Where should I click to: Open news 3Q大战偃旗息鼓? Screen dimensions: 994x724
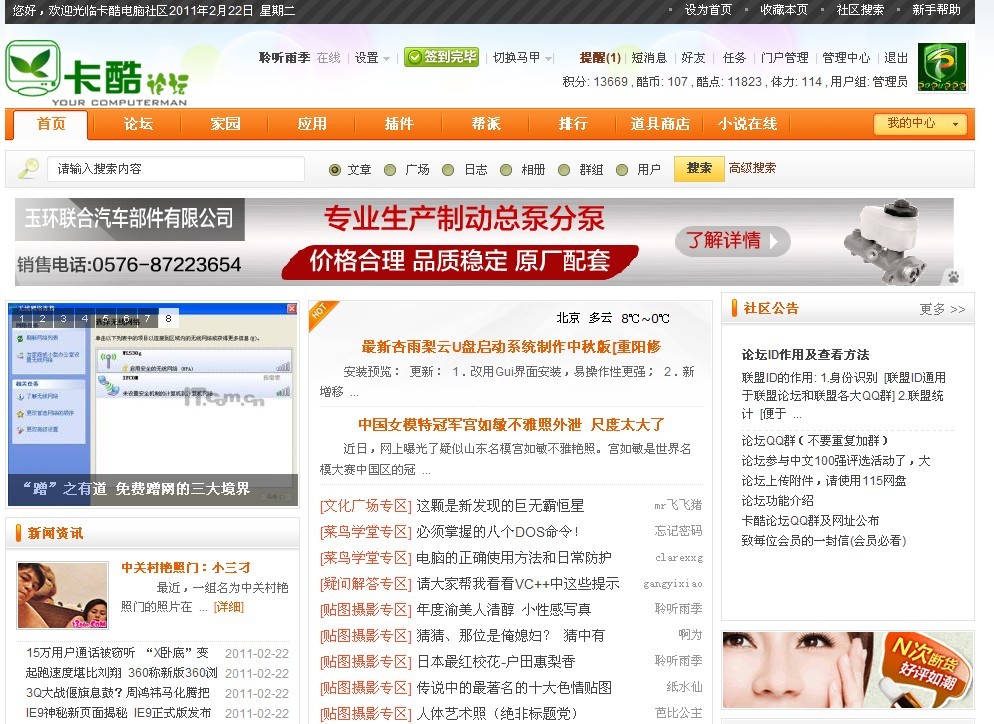click(x=117, y=692)
